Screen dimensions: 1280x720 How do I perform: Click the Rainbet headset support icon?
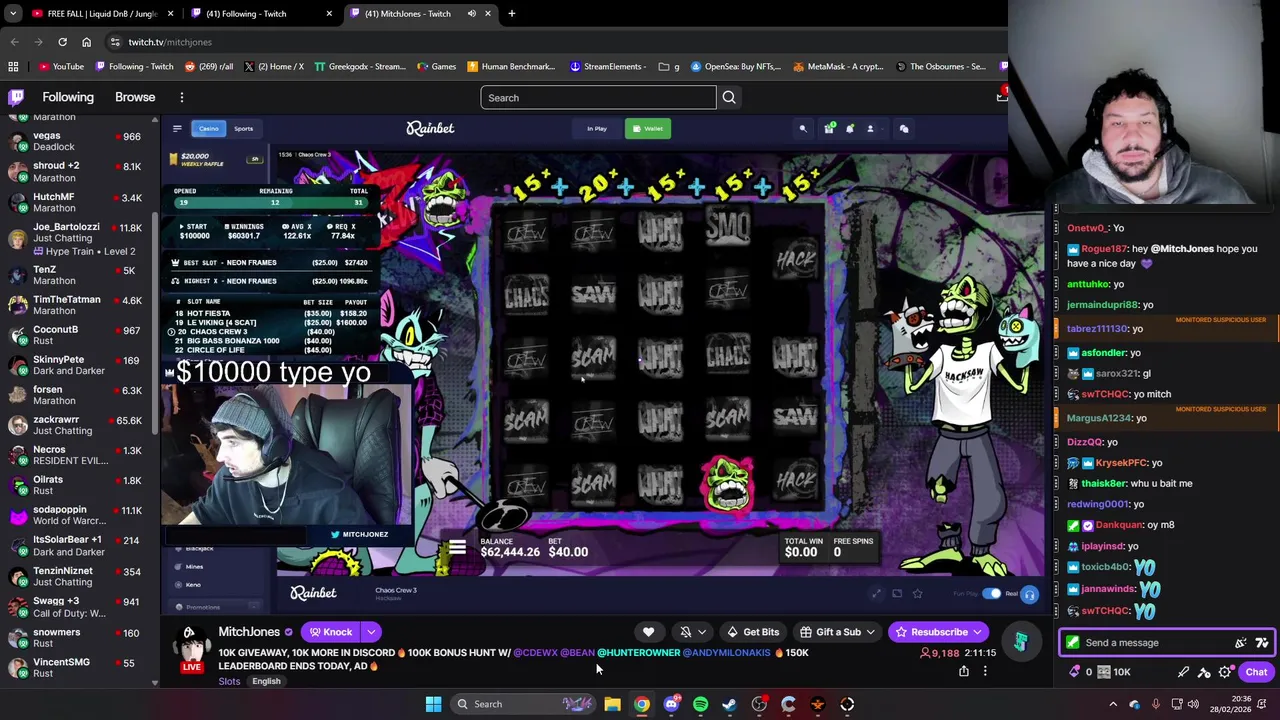click(1029, 594)
